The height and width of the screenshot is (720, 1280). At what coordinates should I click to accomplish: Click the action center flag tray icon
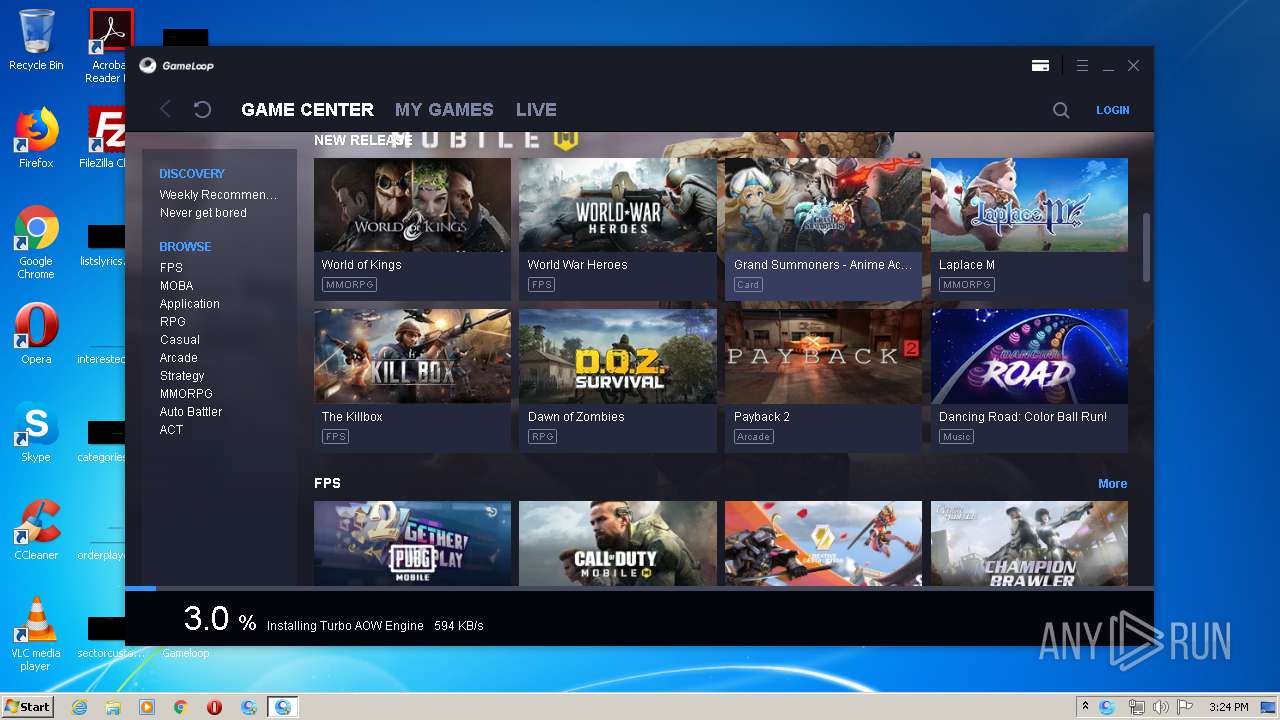1185,707
